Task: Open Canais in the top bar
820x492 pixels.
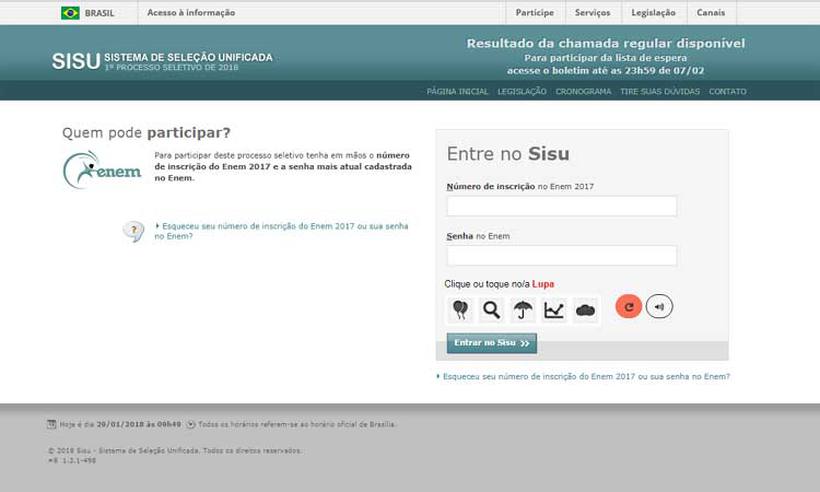Action: 711,13
